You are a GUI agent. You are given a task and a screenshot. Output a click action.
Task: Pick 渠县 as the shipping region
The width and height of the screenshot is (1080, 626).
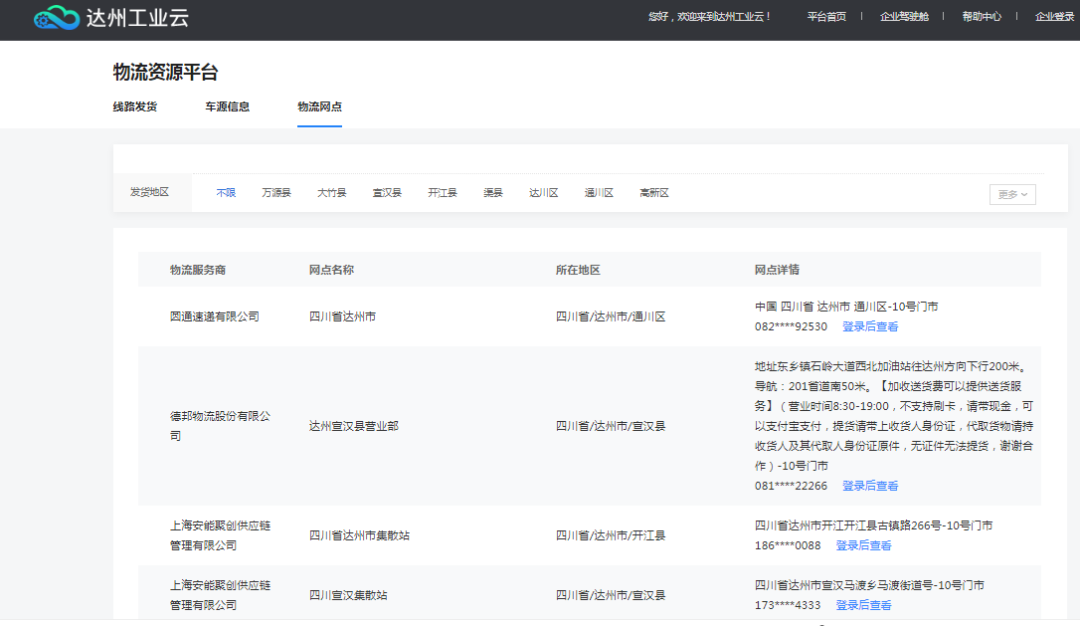(x=493, y=193)
